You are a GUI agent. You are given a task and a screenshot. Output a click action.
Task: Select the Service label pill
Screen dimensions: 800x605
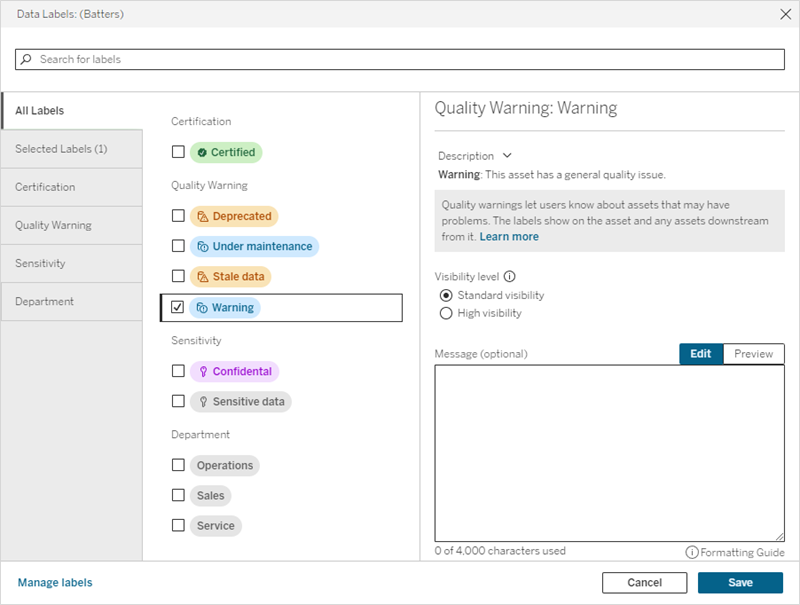216,525
